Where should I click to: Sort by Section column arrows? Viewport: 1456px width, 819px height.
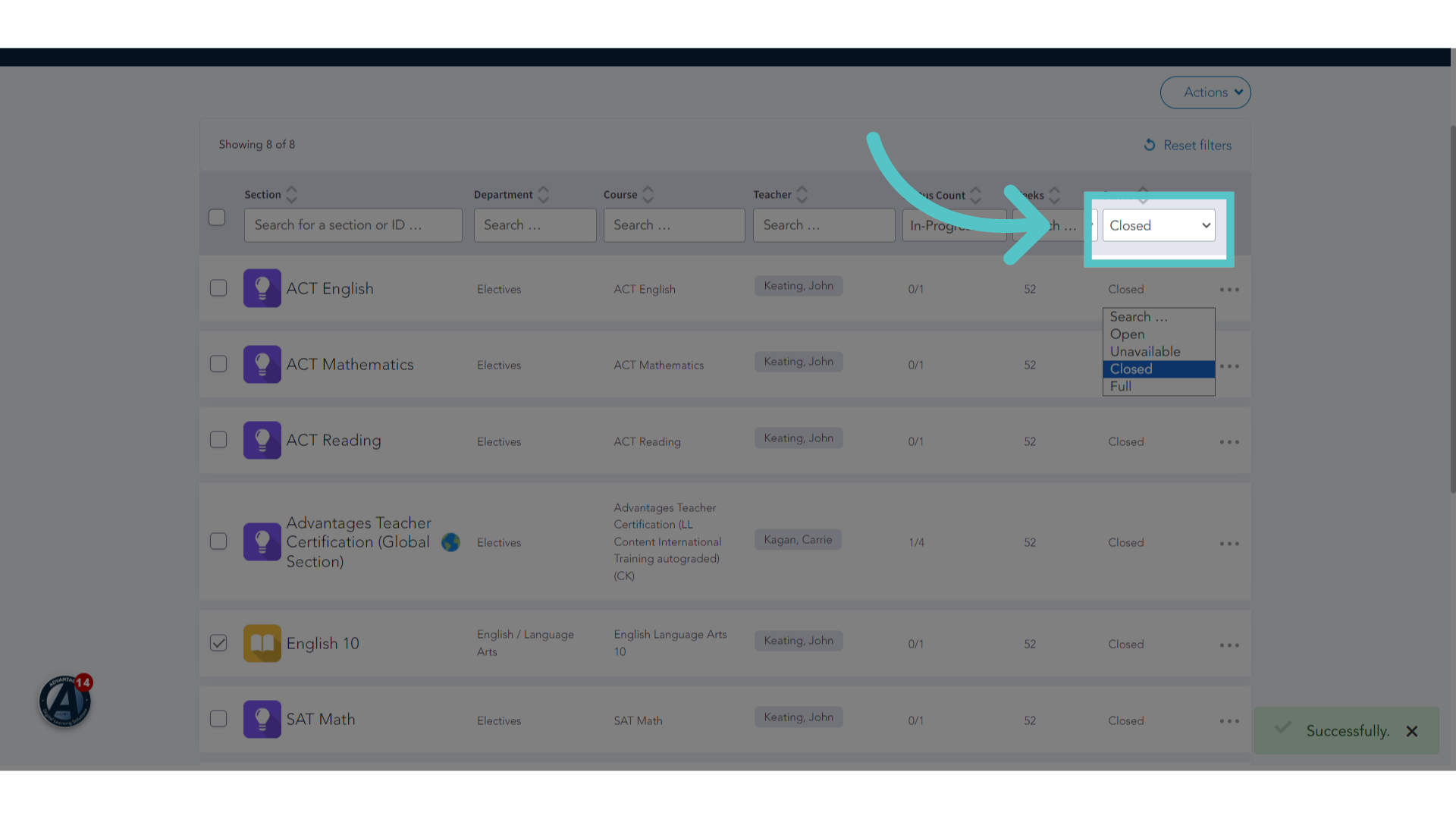coord(291,195)
